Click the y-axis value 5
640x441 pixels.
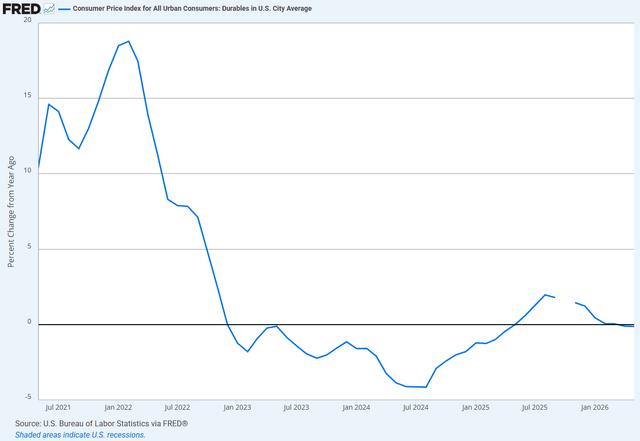click(x=29, y=246)
